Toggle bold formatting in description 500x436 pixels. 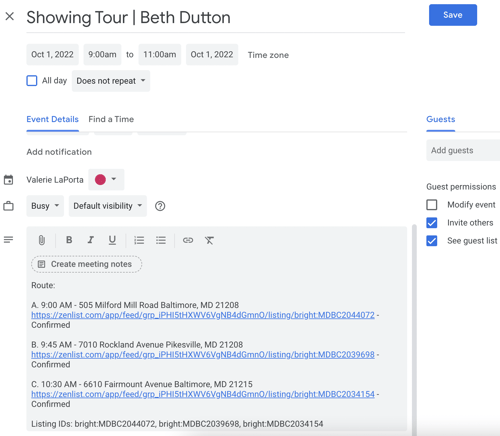(69, 240)
